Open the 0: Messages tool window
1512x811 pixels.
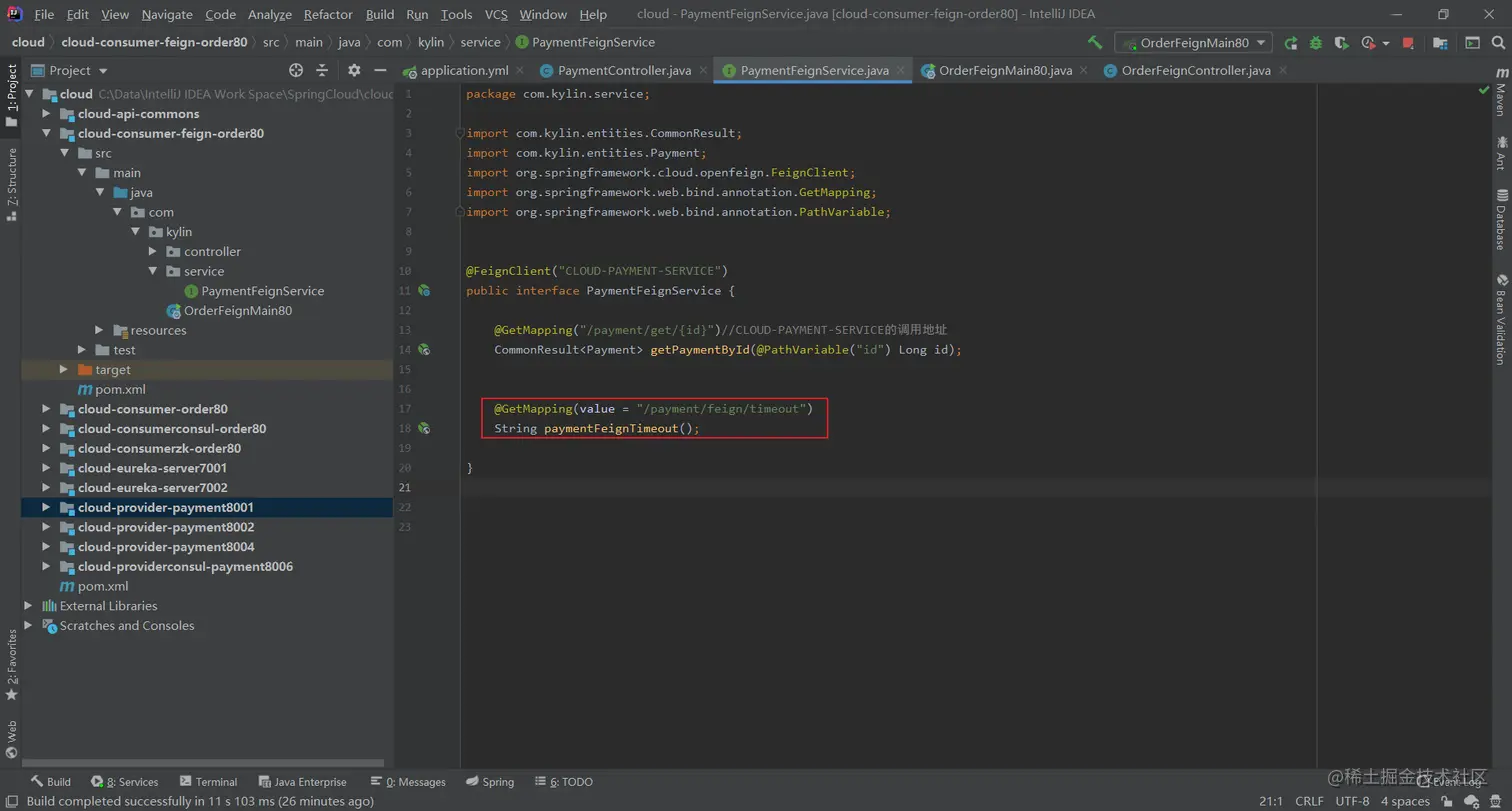[407, 782]
